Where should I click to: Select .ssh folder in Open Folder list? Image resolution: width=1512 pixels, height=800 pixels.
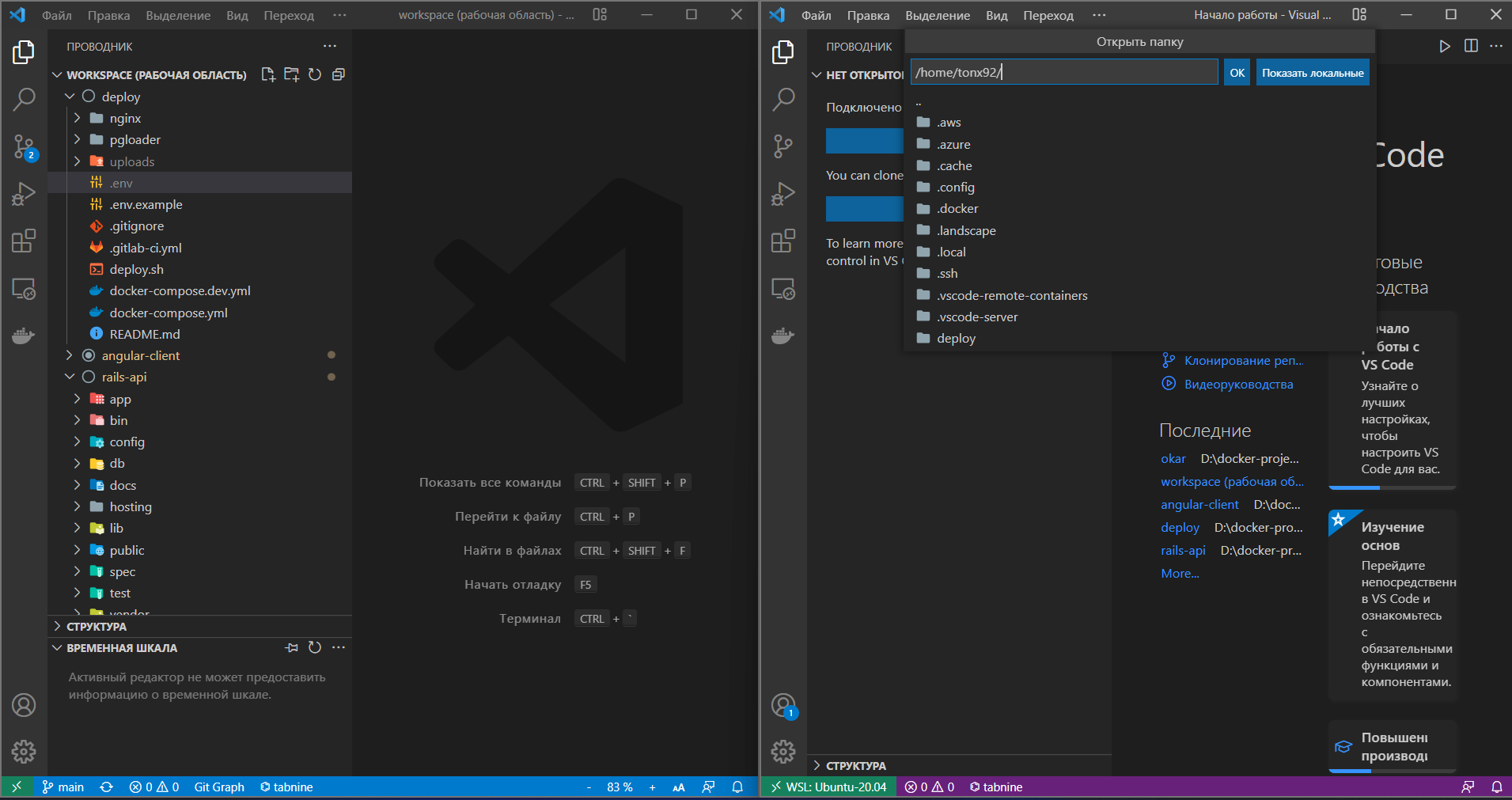[1139, 273]
